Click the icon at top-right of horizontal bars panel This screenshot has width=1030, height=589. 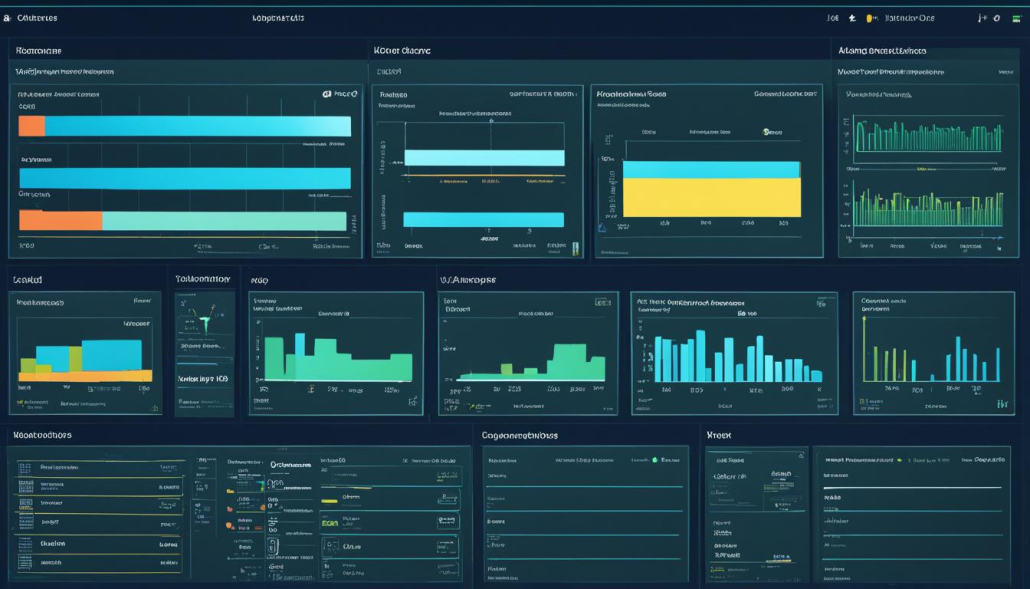pyautogui.click(x=326, y=94)
